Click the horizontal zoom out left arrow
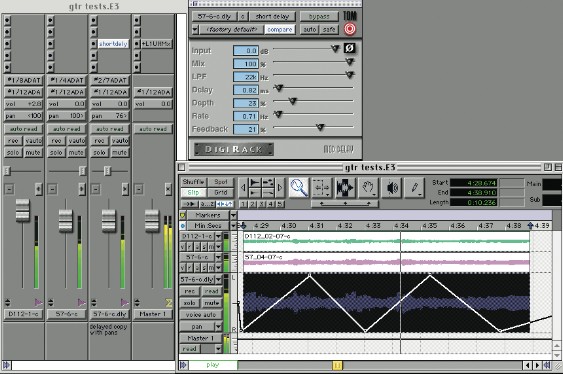 [243, 187]
